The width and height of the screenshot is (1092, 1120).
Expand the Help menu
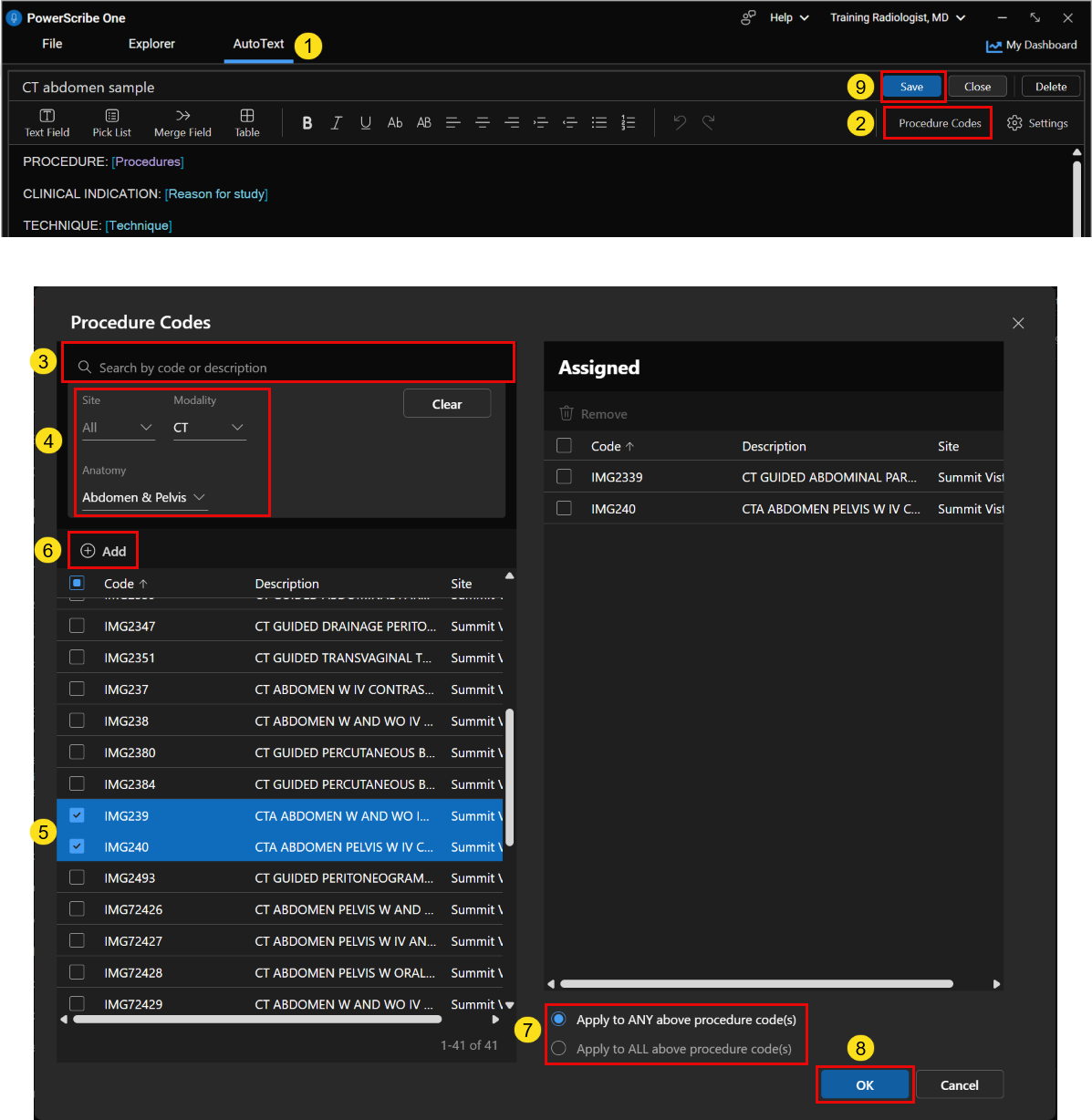pyautogui.click(x=789, y=17)
